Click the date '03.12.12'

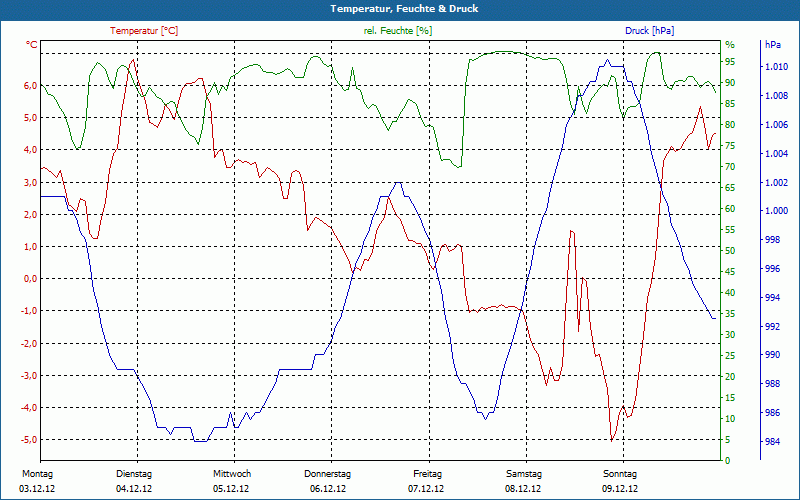tap(37, 489)
